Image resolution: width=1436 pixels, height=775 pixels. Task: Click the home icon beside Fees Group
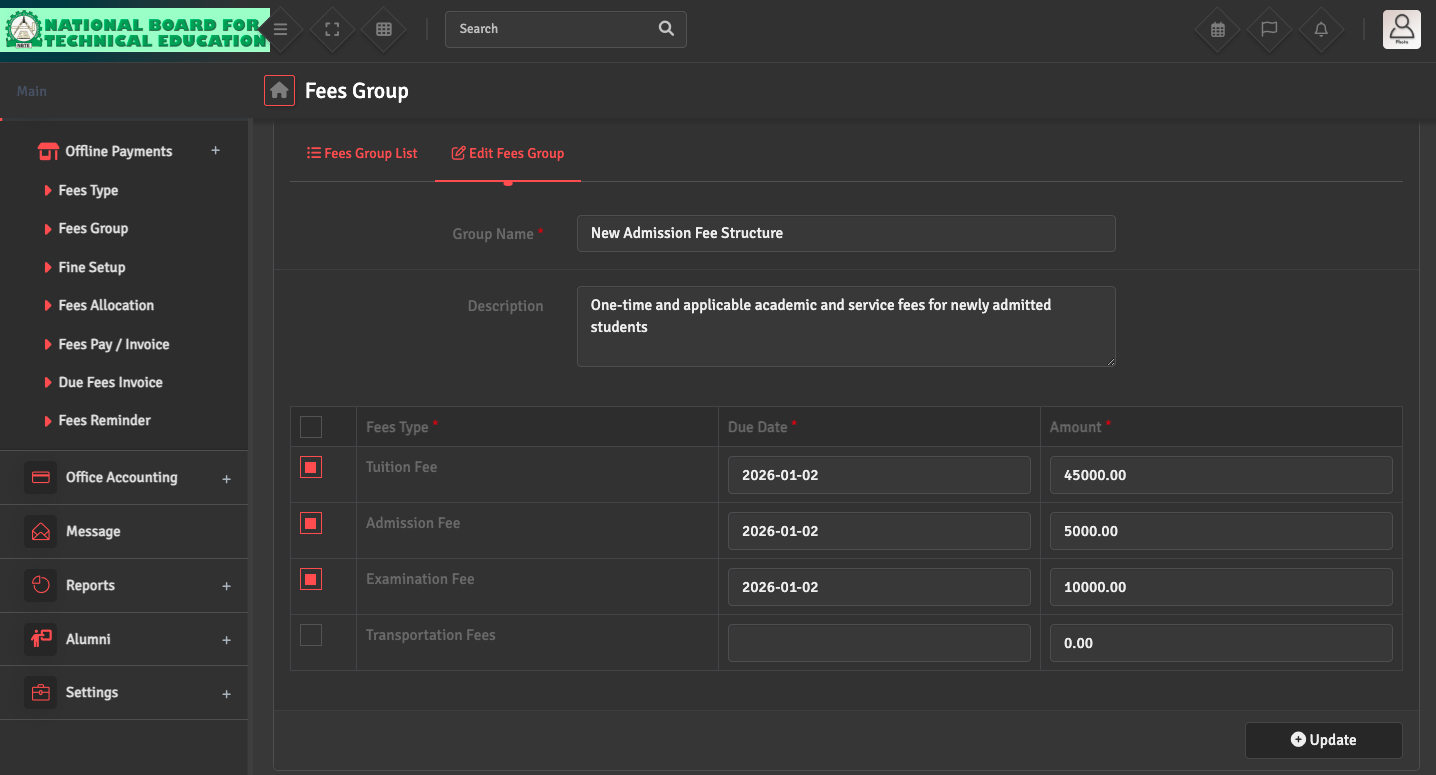pyautogui.click(x=279, y=91)
